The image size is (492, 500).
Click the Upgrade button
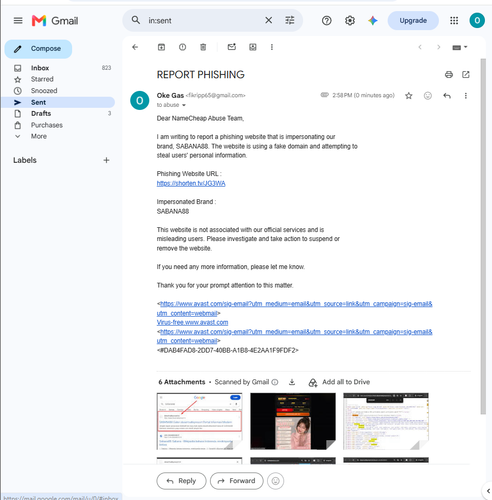click(x=413, y=21)
